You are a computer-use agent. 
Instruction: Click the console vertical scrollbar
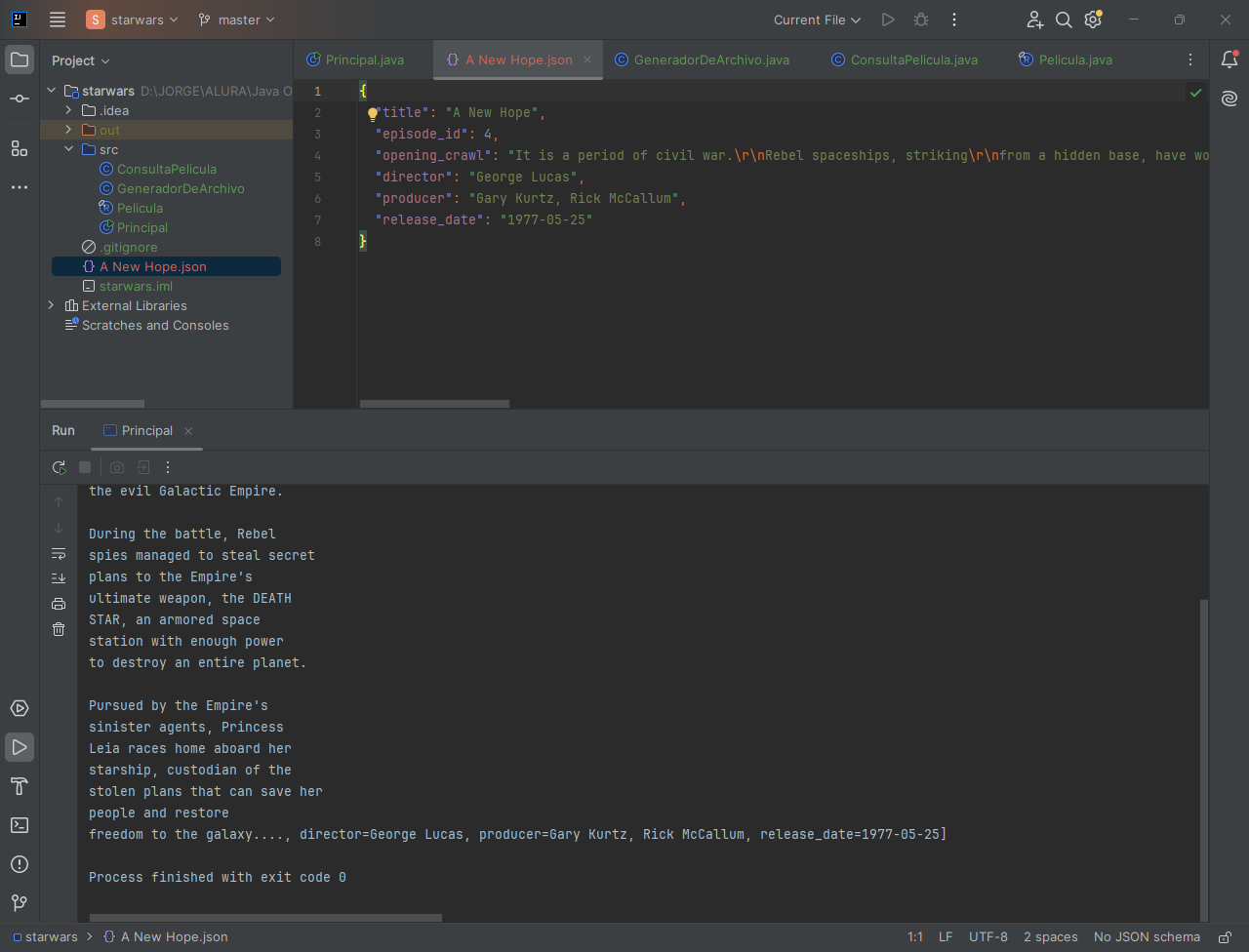pyautogui.click(x=1204, y=760)
